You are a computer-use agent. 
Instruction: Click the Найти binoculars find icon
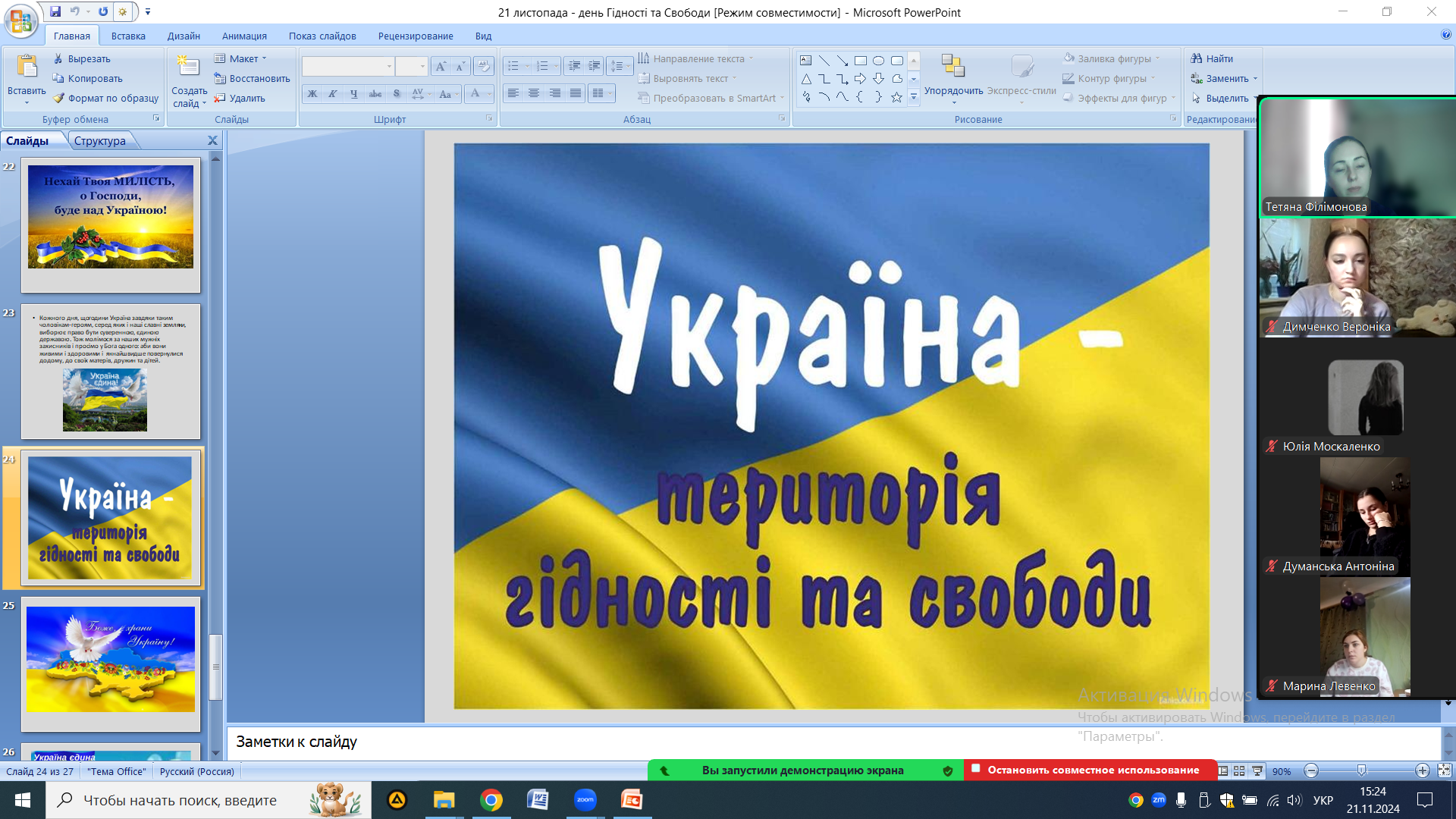point(1197,58)
